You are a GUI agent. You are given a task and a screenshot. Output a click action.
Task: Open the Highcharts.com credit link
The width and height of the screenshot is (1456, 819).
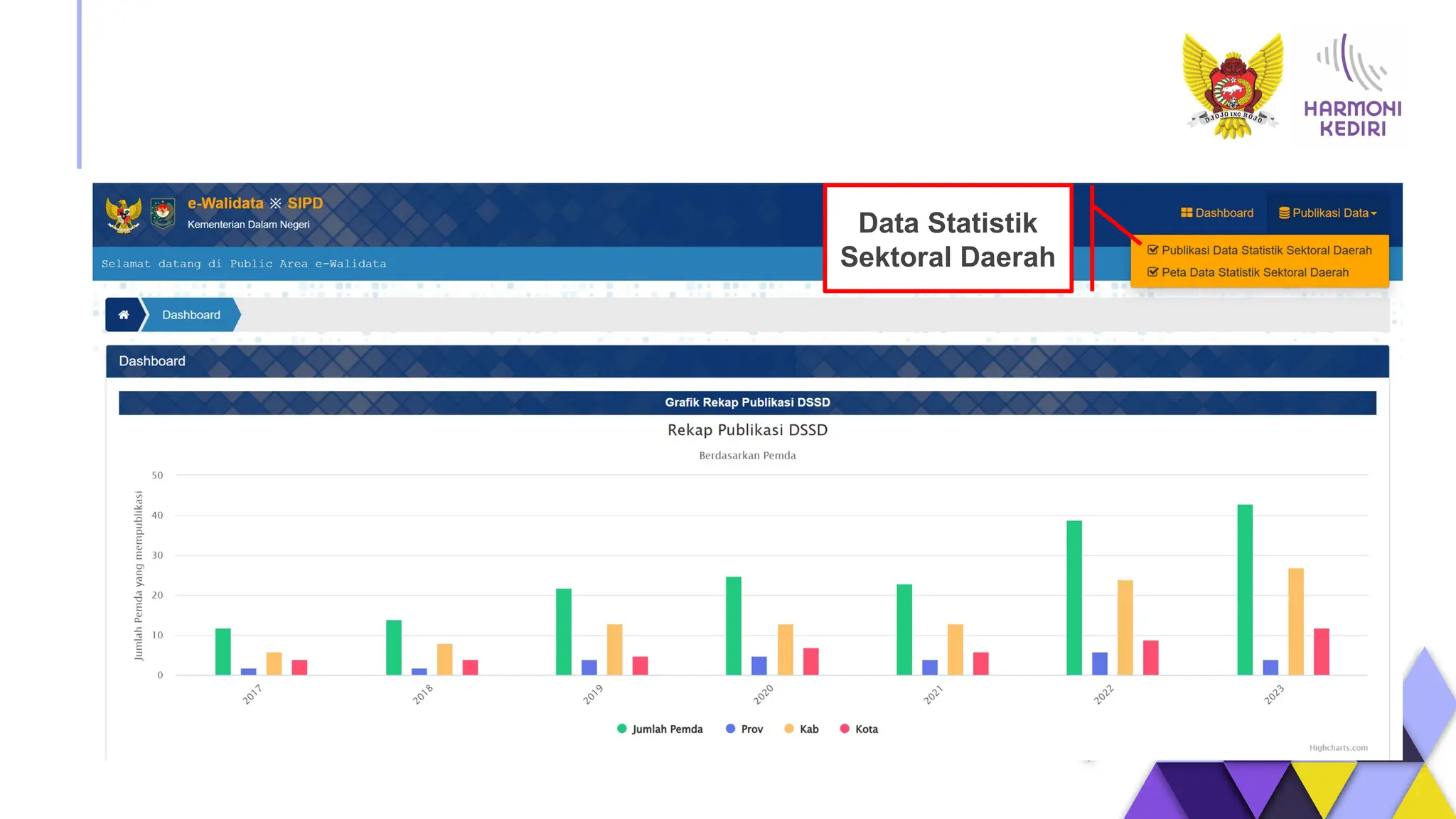click(1338, 747)
